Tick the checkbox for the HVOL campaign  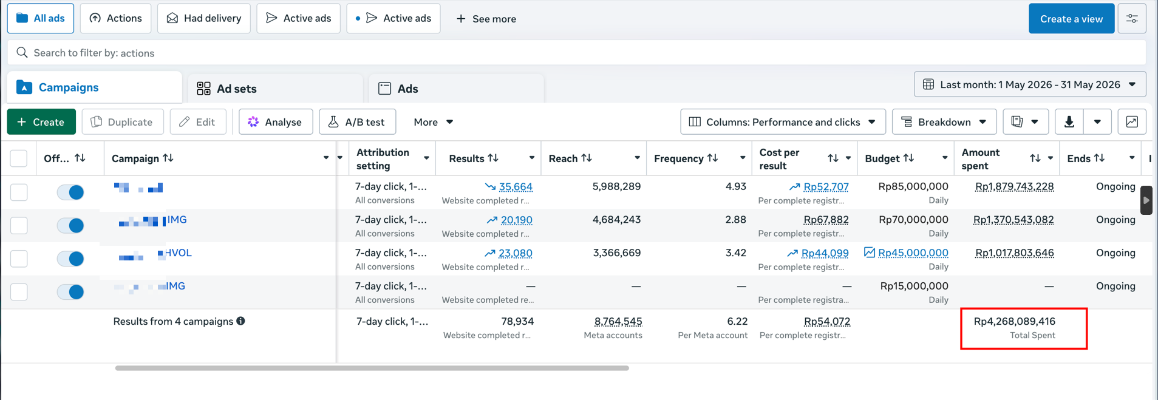[x=19, y=259]
